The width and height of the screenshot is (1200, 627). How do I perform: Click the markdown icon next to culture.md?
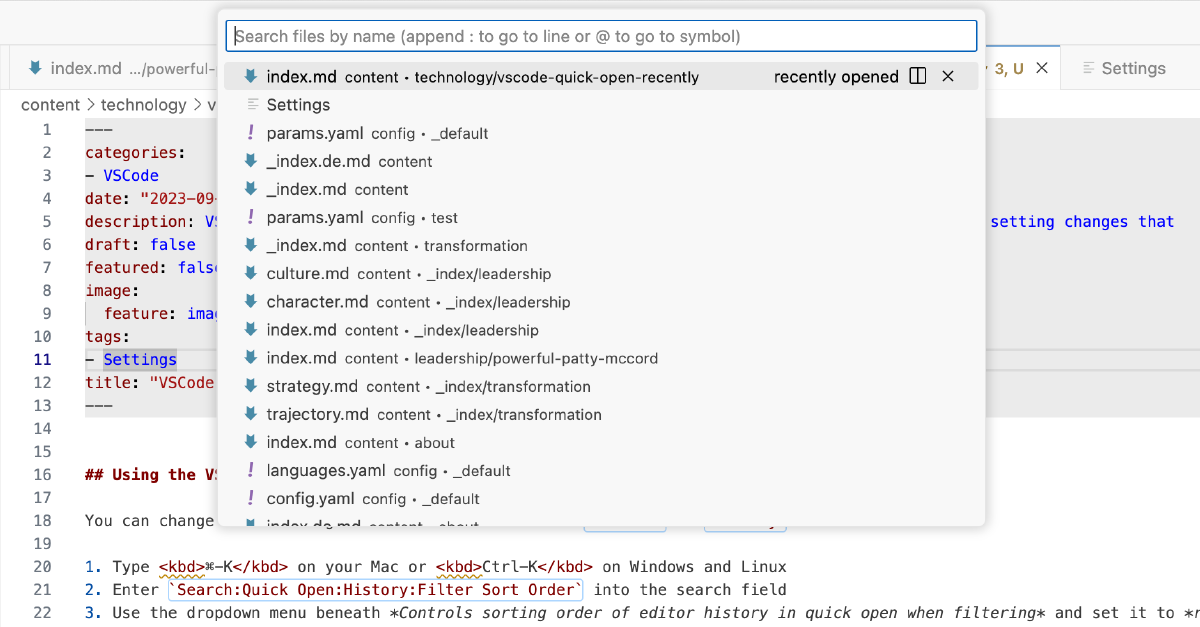click(250, 273)
